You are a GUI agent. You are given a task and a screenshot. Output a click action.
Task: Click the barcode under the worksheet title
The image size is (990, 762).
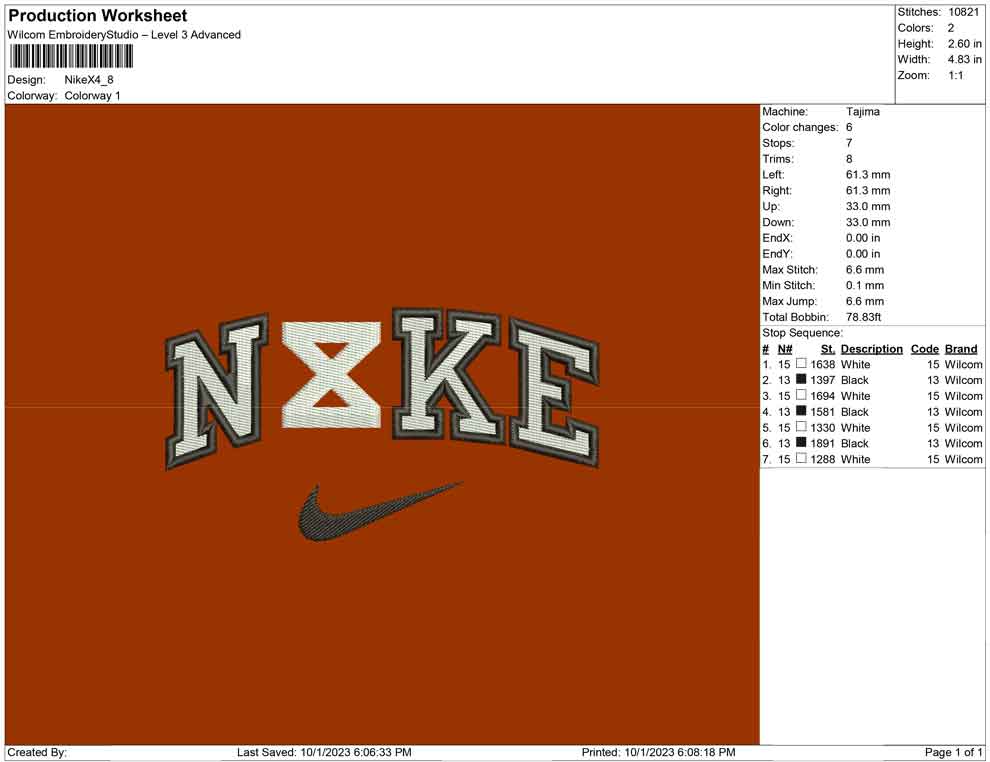71,57
